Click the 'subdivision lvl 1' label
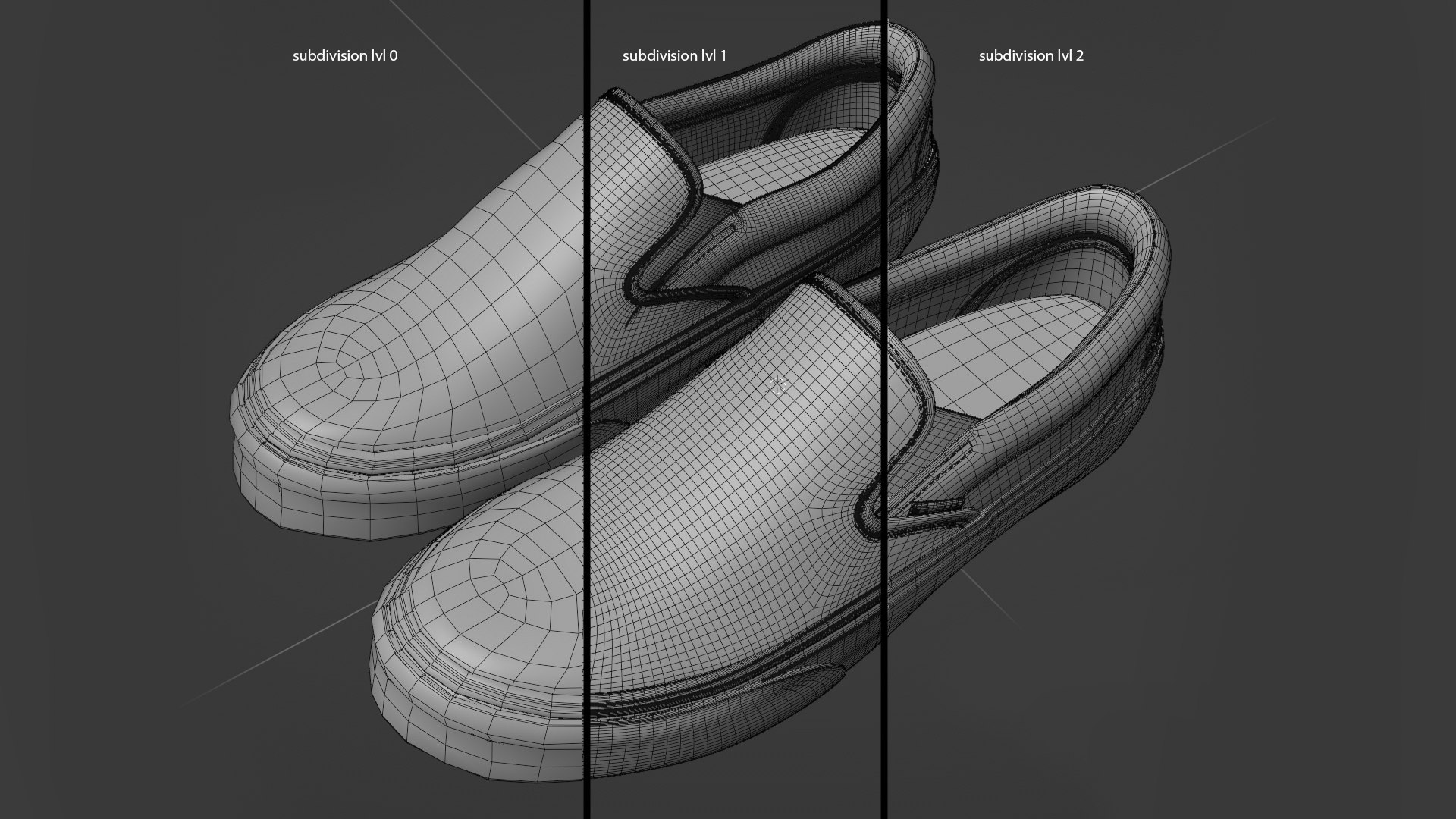1456x819 pixels. 674,55
